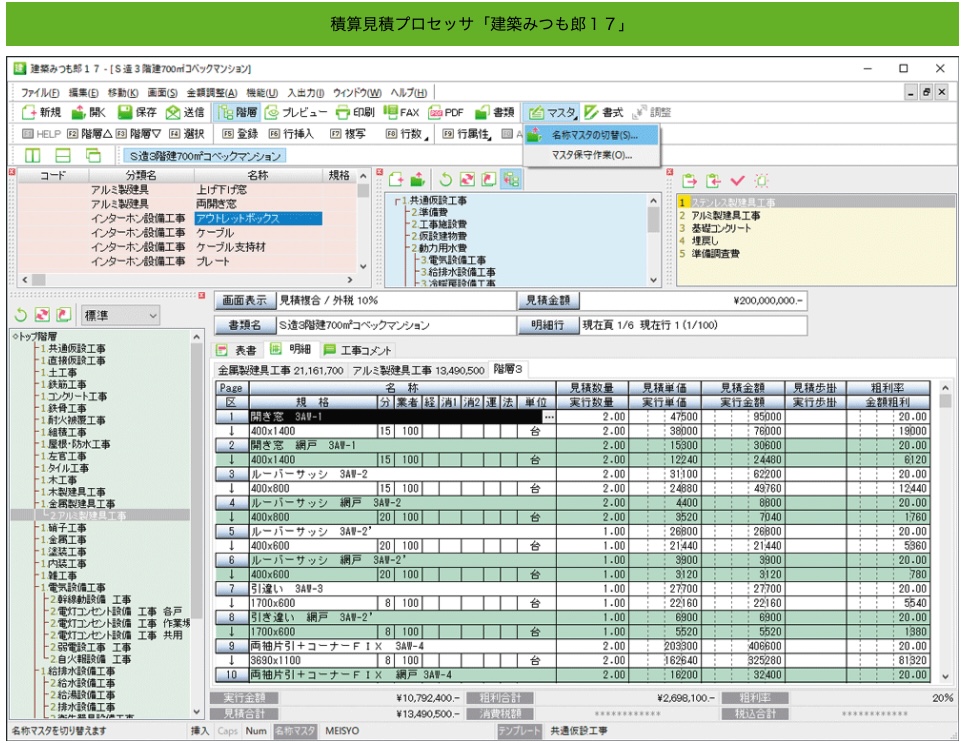
Task: Select 名称マスタの切替(S)... menu entry
Action: pyautogui.click(x=592, y=135)
